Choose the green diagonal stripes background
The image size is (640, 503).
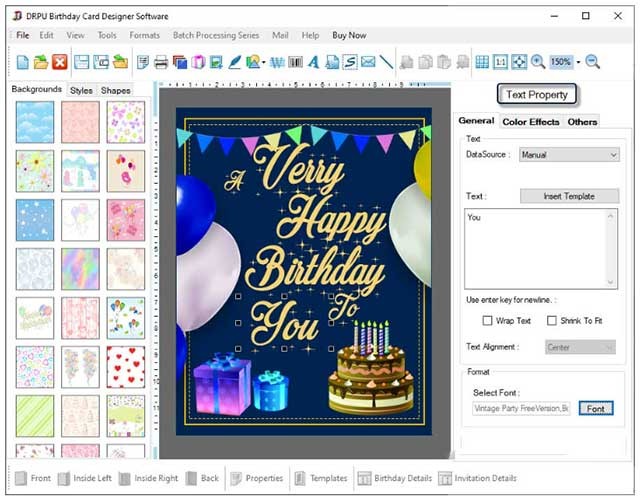tap(35, 416)
